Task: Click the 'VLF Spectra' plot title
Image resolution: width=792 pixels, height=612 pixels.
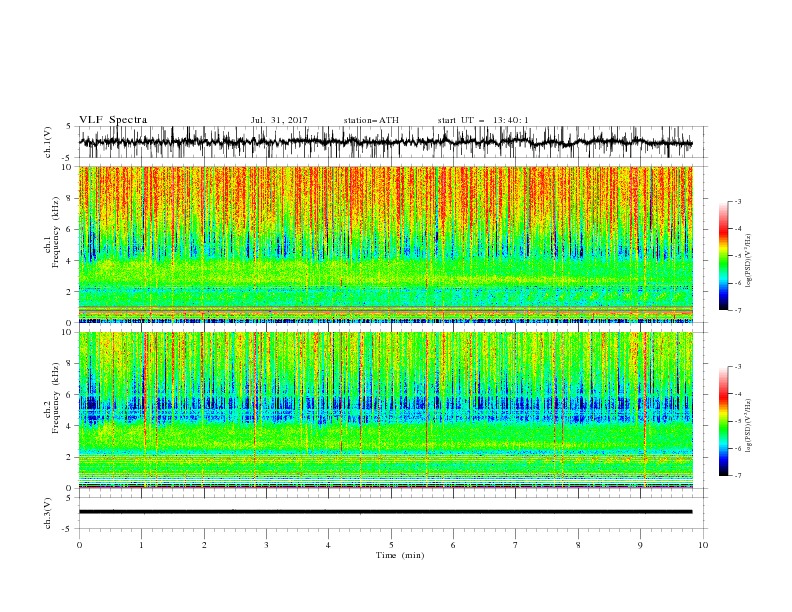Action: pos(113,120)
